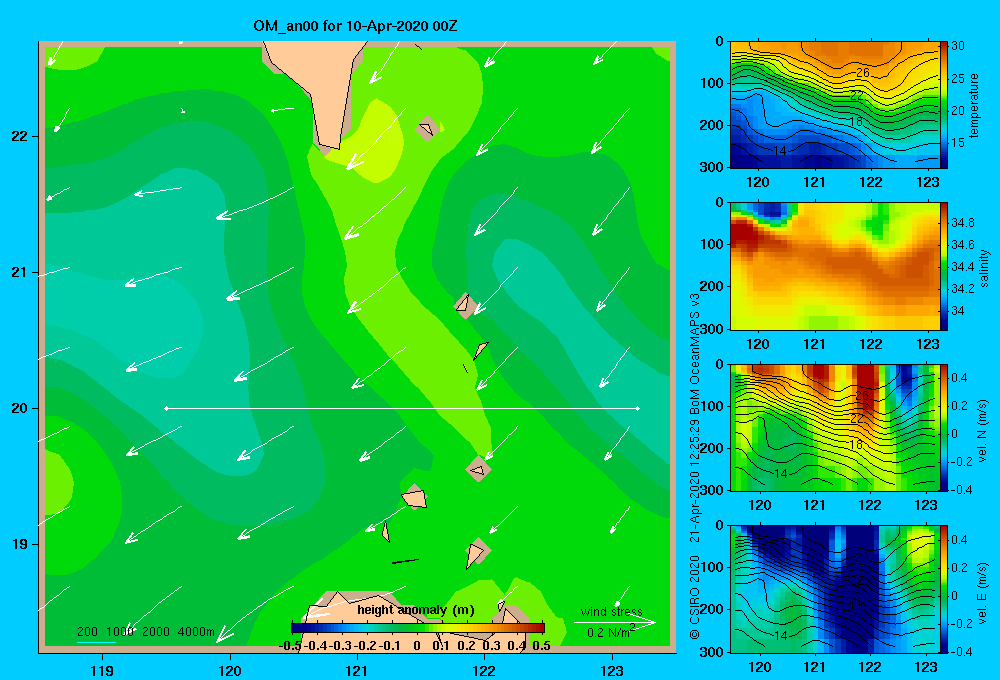Click the '200' depth contour legend entry
This screenshot has height=680, width=1000.
(x=87, y=632)
